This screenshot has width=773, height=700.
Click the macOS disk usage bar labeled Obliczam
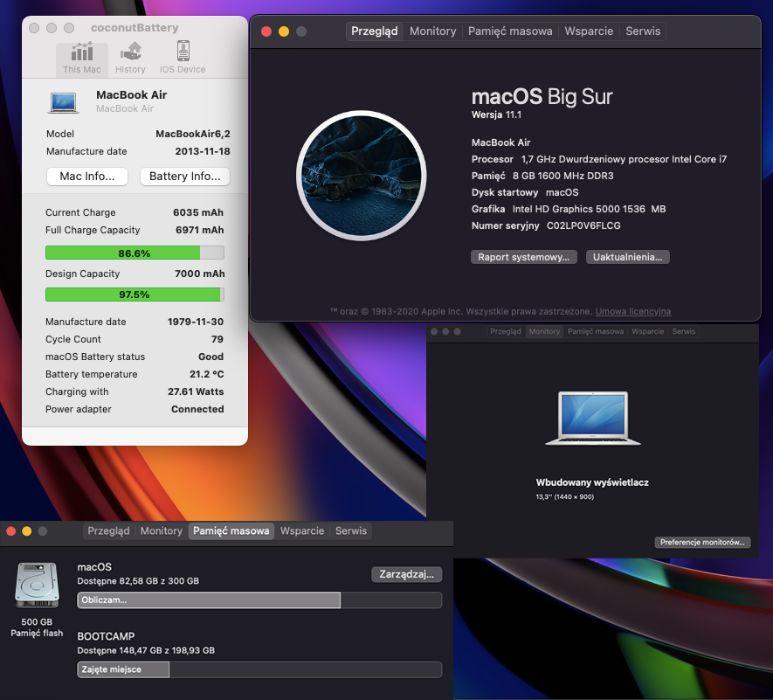(x=259, y=600)
